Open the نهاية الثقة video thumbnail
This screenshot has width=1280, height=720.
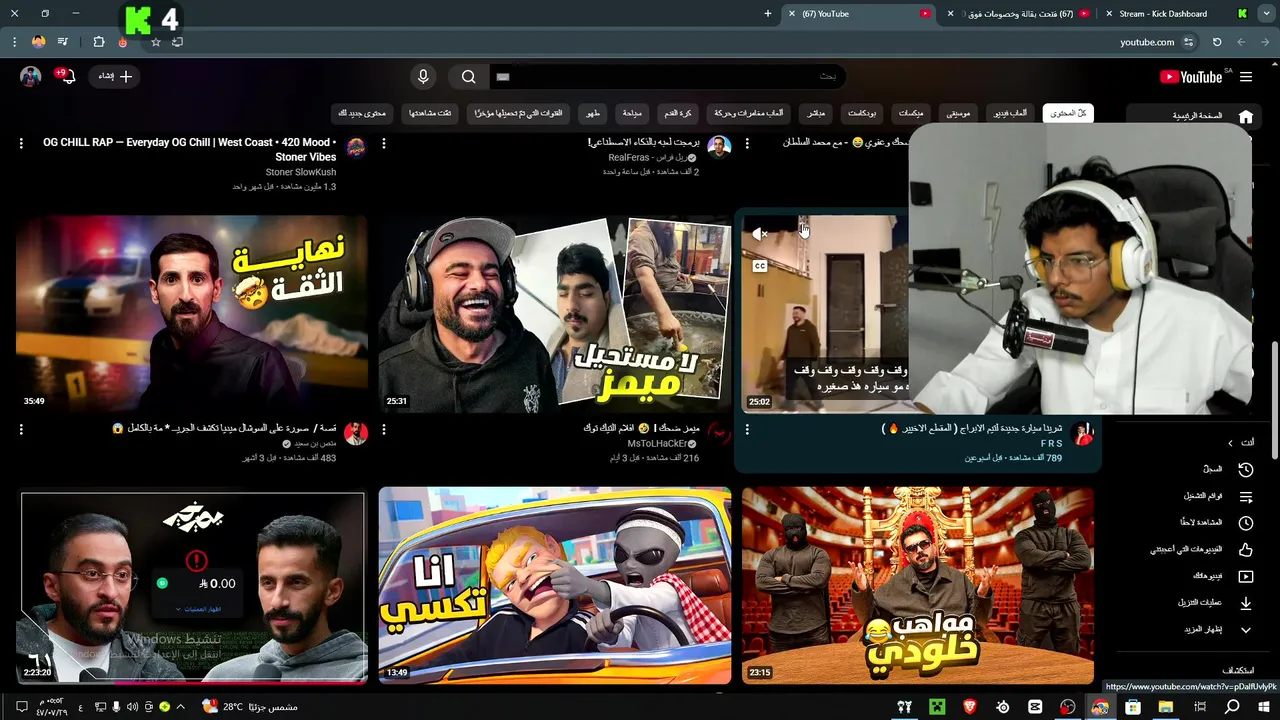tap(192, 313)
